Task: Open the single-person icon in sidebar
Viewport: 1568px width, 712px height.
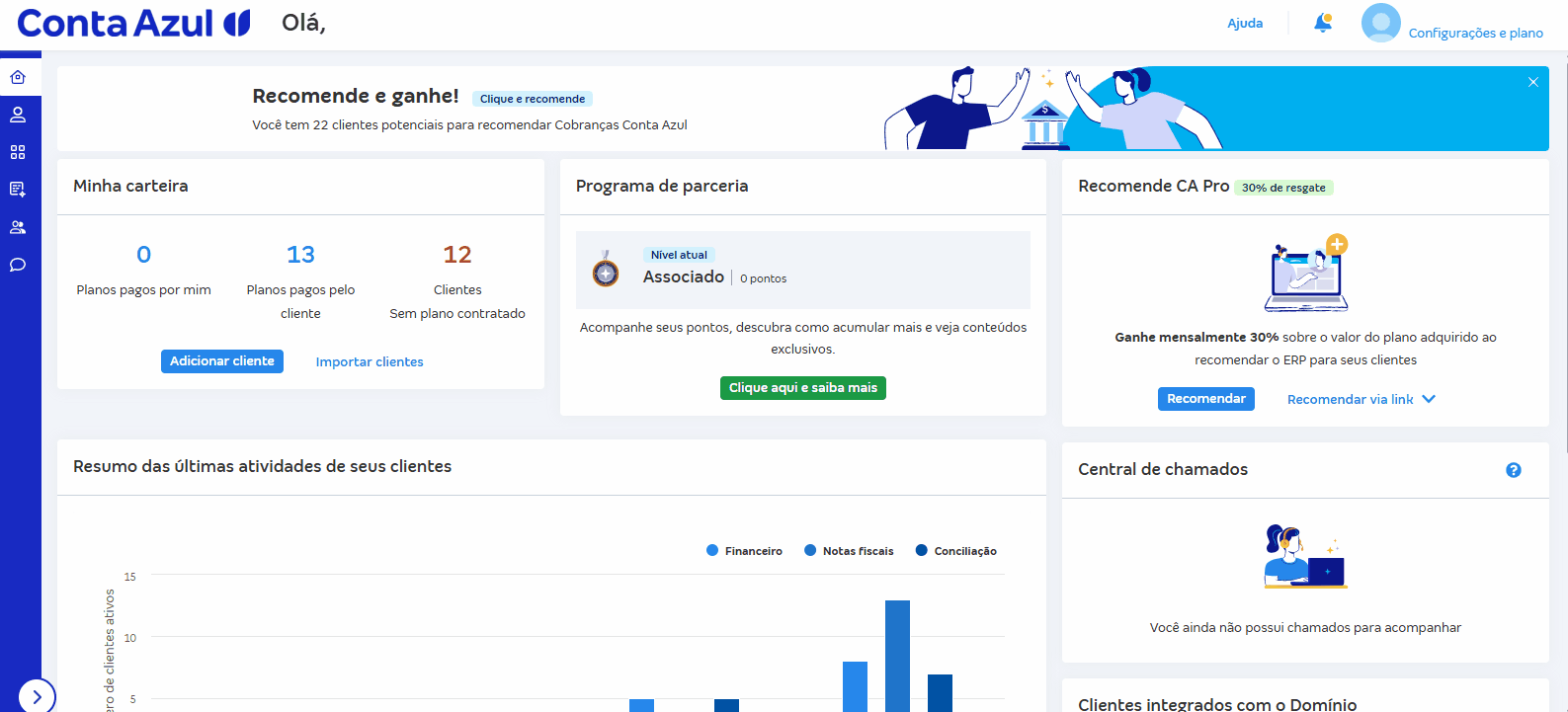Action: 18,115
